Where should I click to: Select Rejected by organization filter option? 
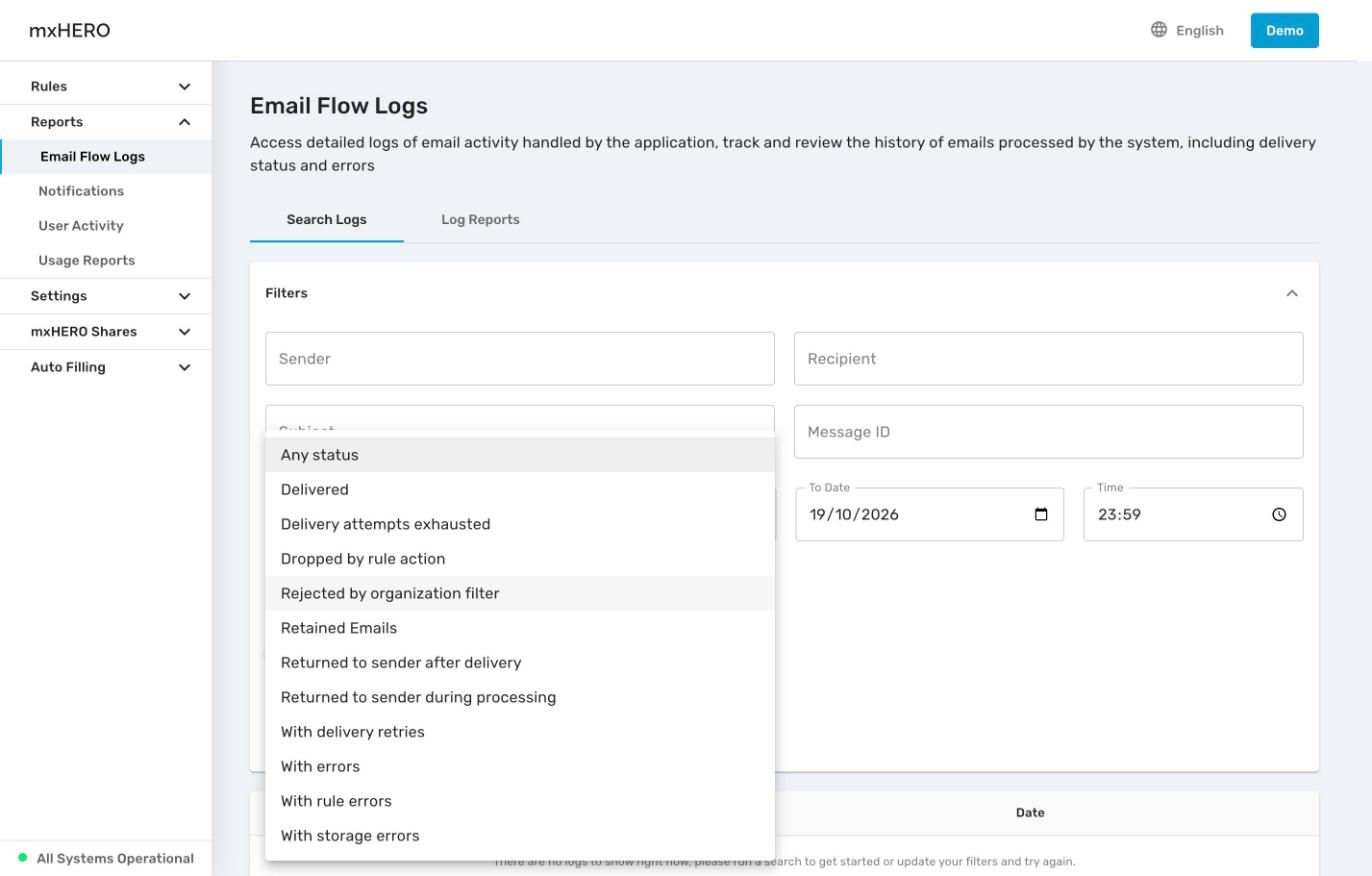point(520,593)
